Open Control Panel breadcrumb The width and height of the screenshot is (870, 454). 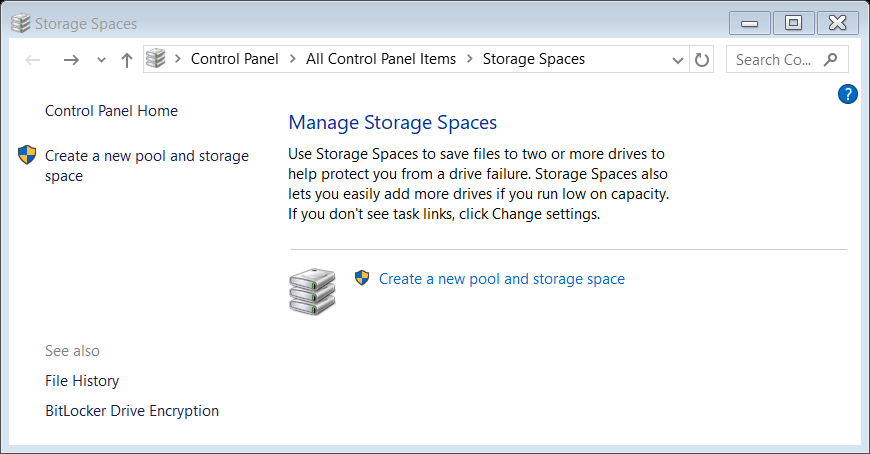tap(234, 59)
